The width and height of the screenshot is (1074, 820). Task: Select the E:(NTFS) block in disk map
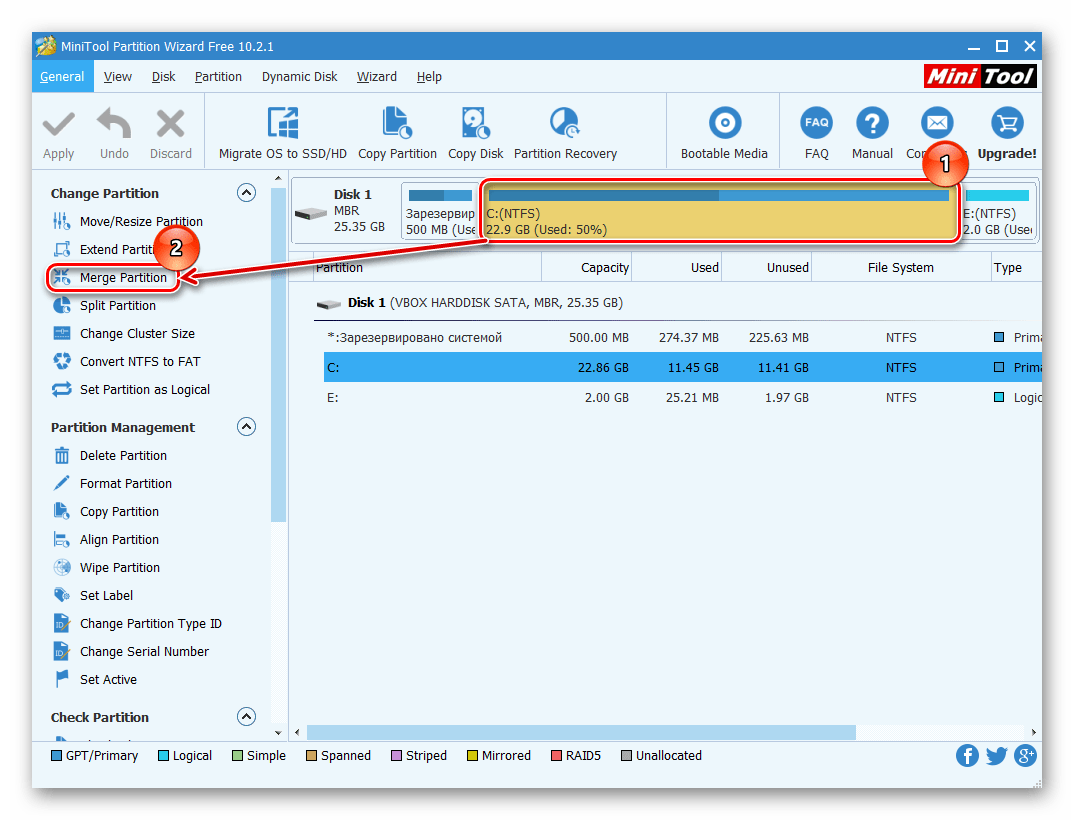(997, 212)
